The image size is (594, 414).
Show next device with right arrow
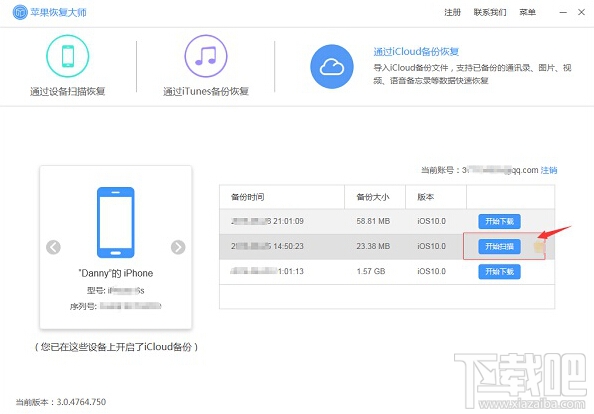coord(178,247)
